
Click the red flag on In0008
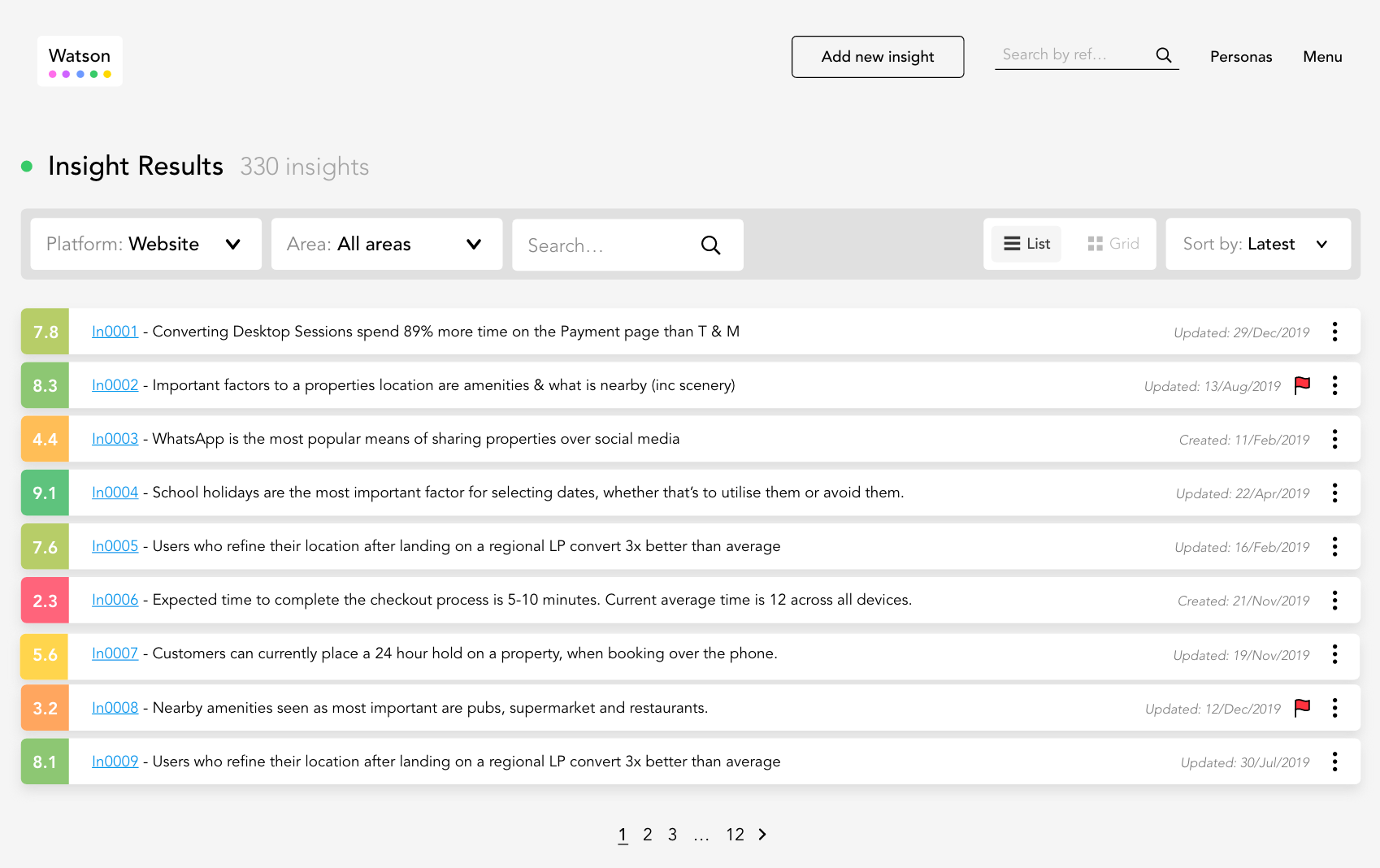point(1302,708)
